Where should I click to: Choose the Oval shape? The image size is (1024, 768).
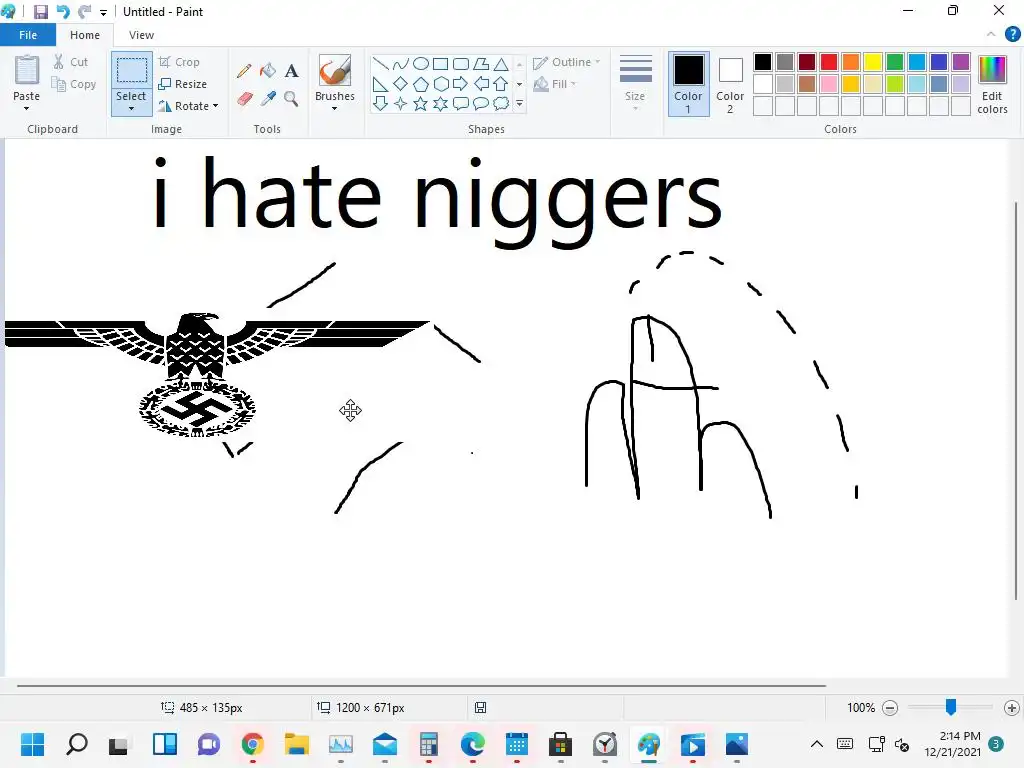click(421, 63)
